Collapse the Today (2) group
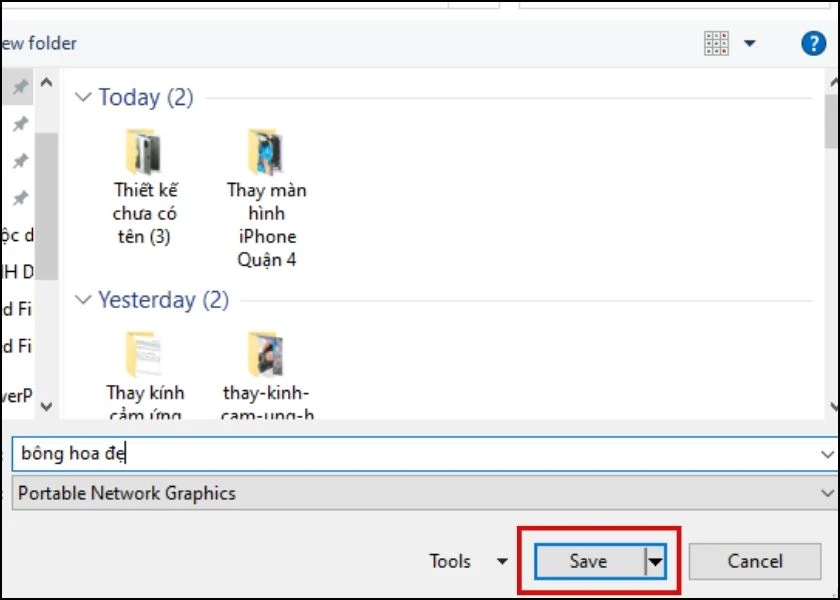Image resolution: width=840 pixels, height=600 pixels. pos(83,97)
